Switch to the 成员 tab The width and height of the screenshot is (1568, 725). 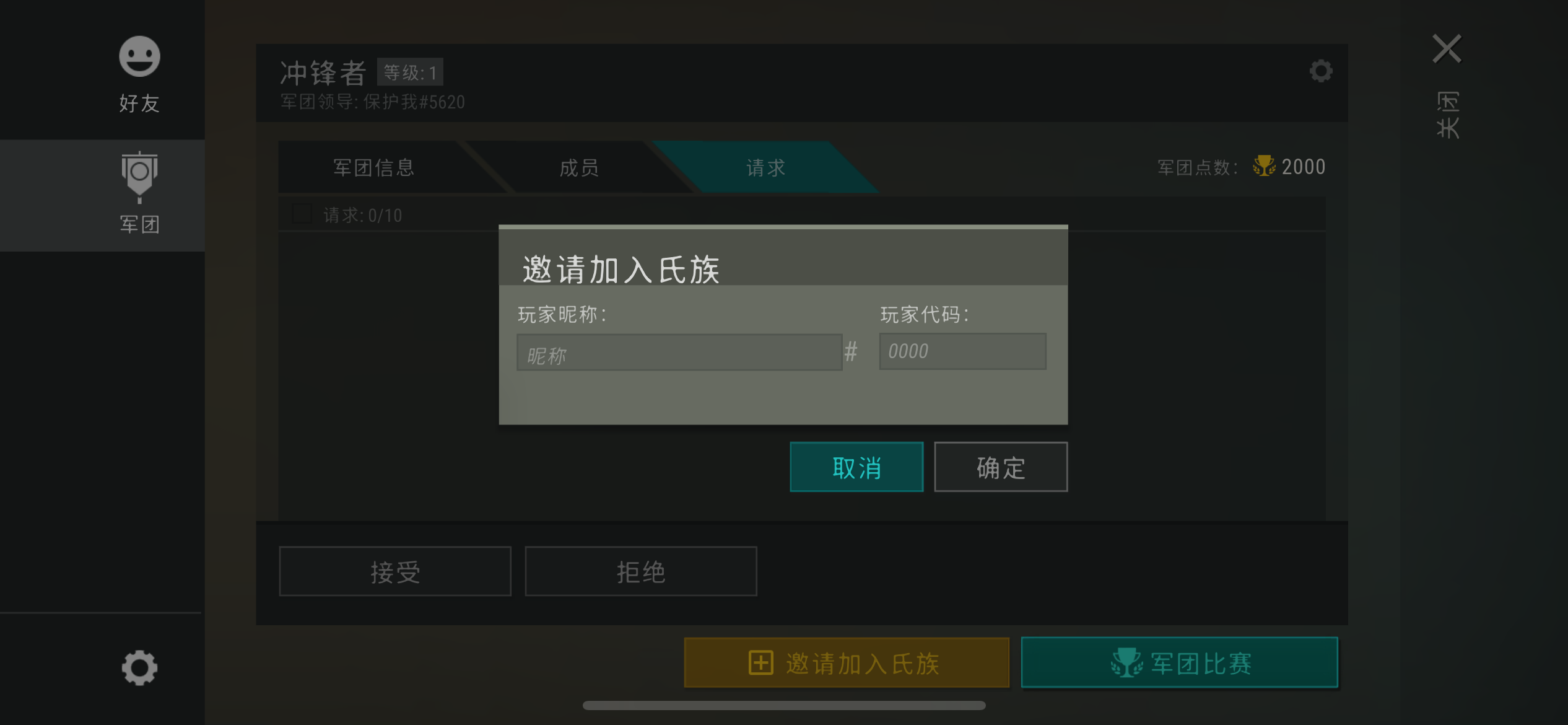coord(579,167)
